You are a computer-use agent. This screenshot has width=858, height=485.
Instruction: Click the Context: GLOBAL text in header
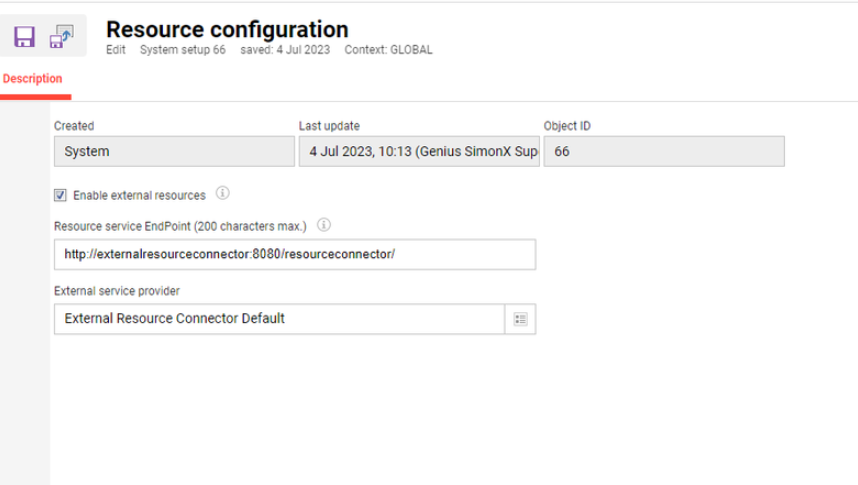[389, 50]
